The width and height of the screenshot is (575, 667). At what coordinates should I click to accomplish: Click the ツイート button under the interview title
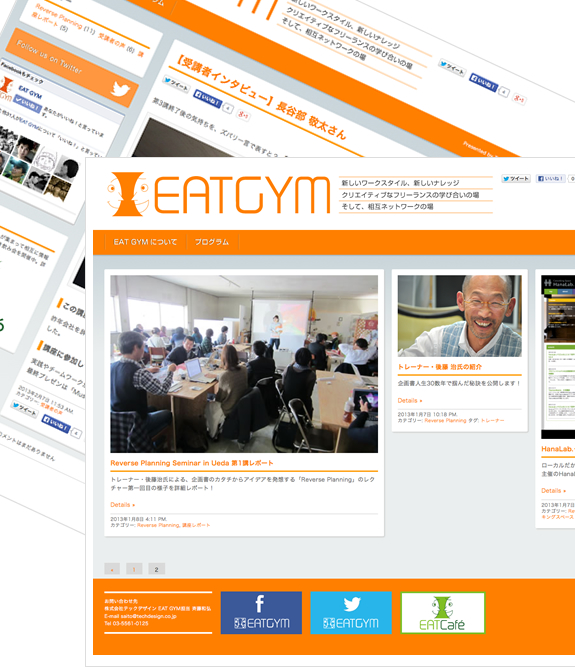[x=176, y=84]
